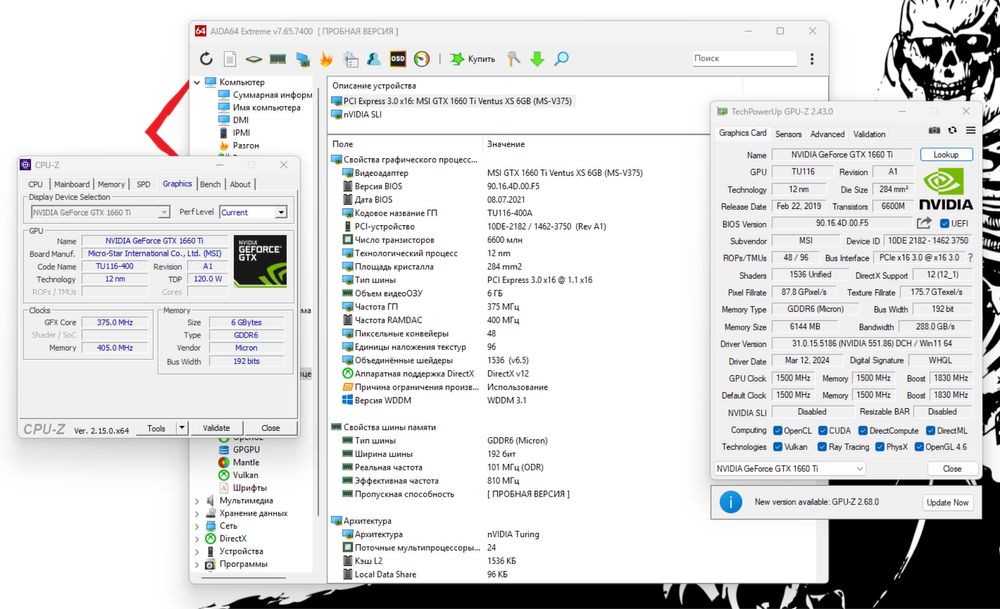The width and height of the screenshot is (1000, 609).
Task: Open the Tools dropdown arrow in CPU-Z
Action: [x=182, y=428]
